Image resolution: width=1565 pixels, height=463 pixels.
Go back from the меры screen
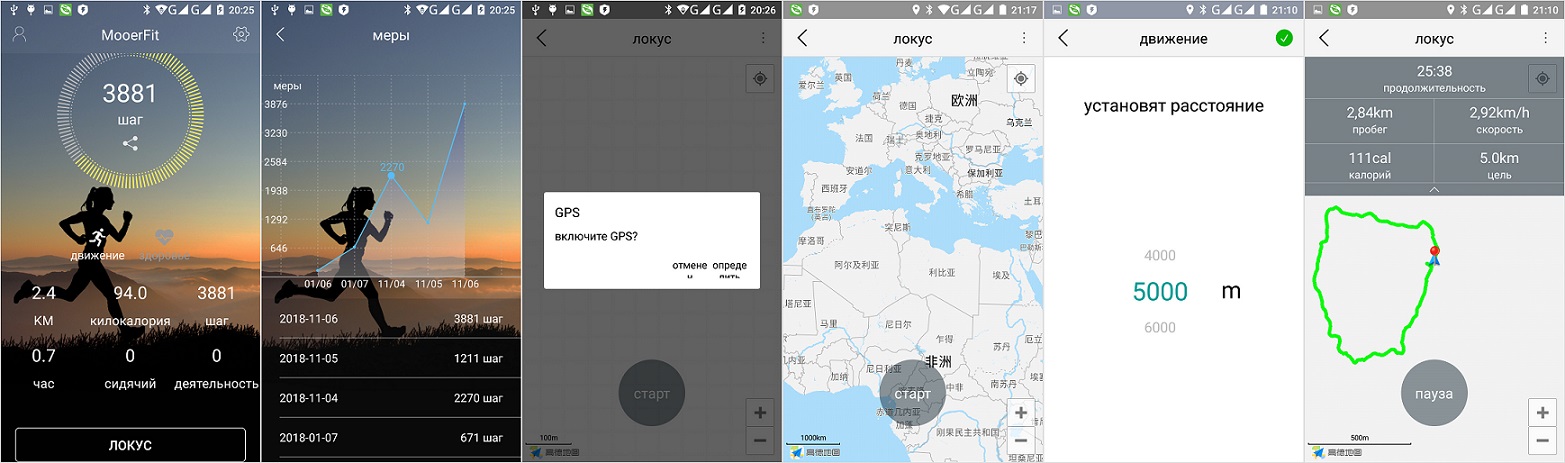280,35
